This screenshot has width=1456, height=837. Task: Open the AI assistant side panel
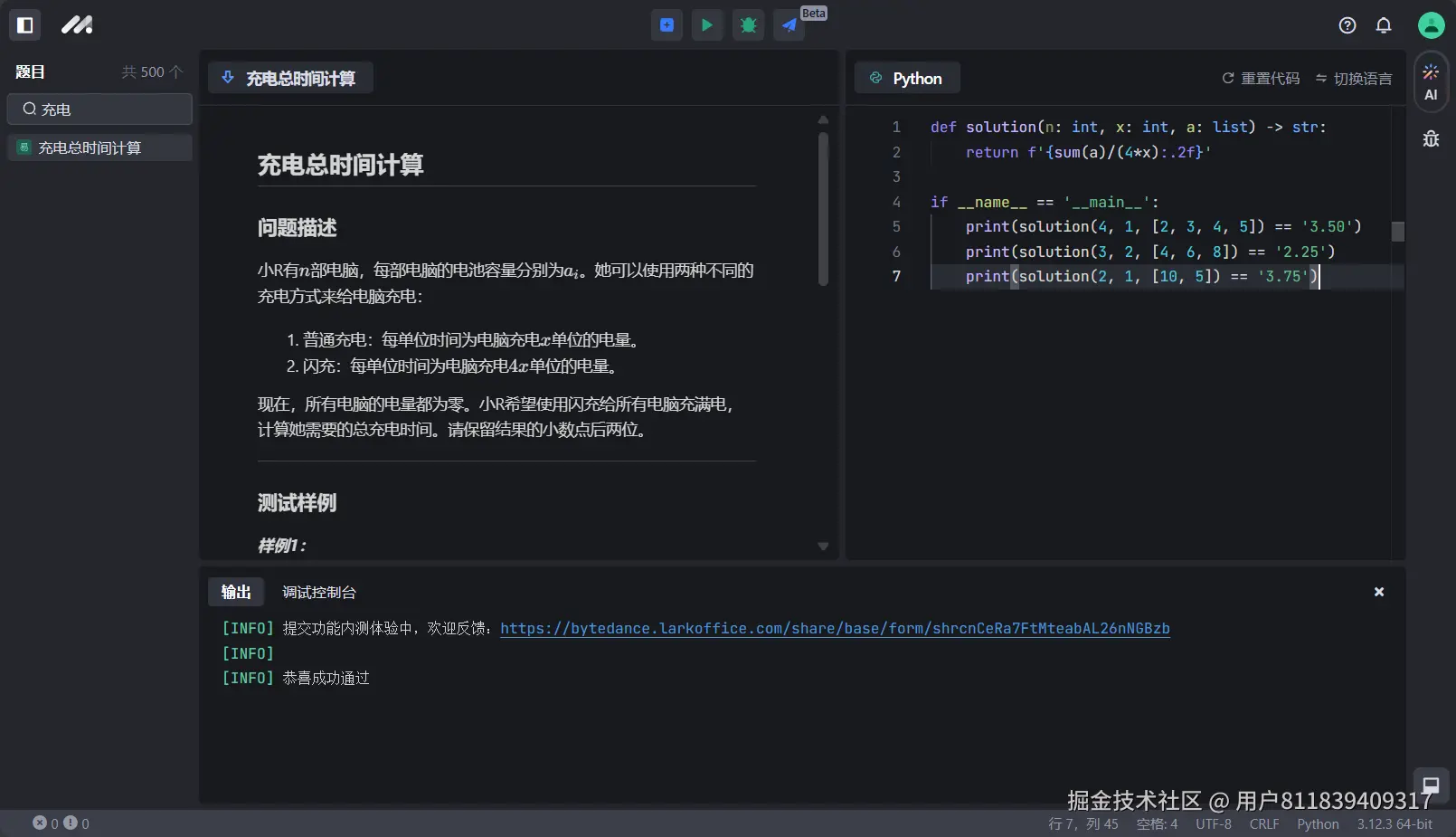point(1431,82)
